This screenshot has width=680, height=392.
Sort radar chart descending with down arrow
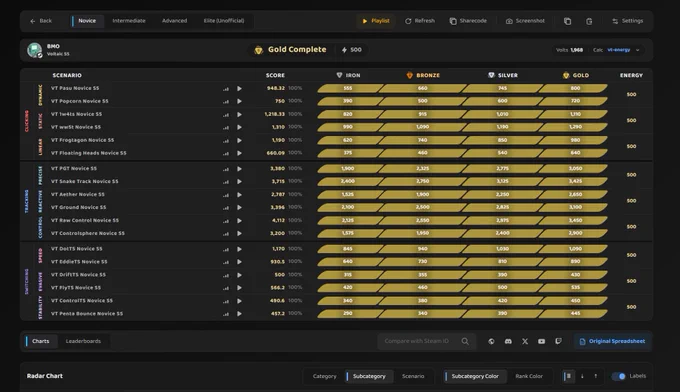click(x=582, y=376)
